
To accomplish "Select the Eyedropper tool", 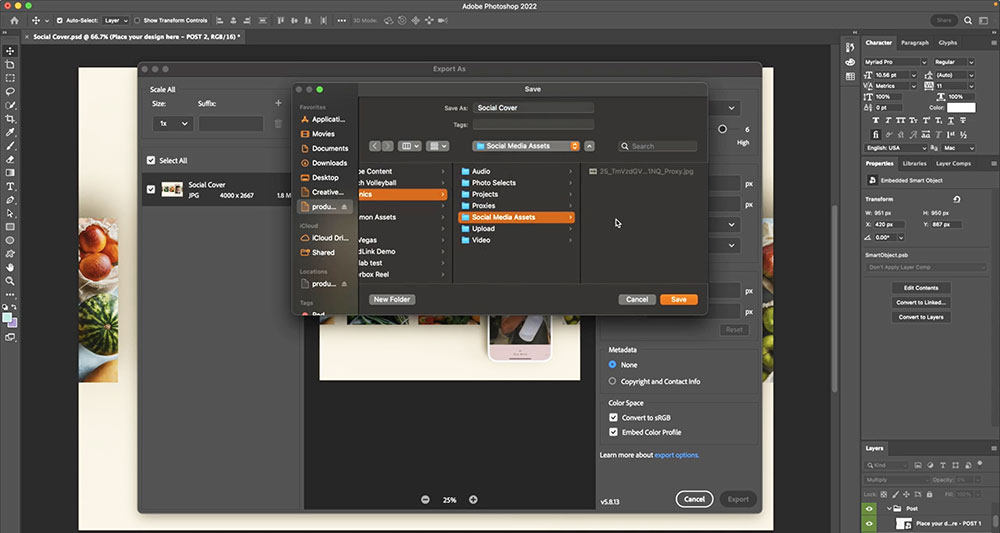I will 10,132.
